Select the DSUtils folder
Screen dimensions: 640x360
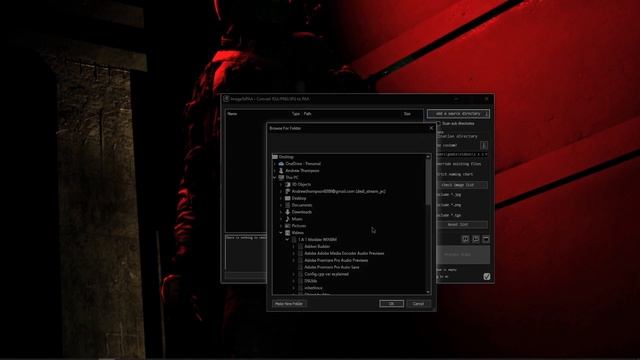311,281
